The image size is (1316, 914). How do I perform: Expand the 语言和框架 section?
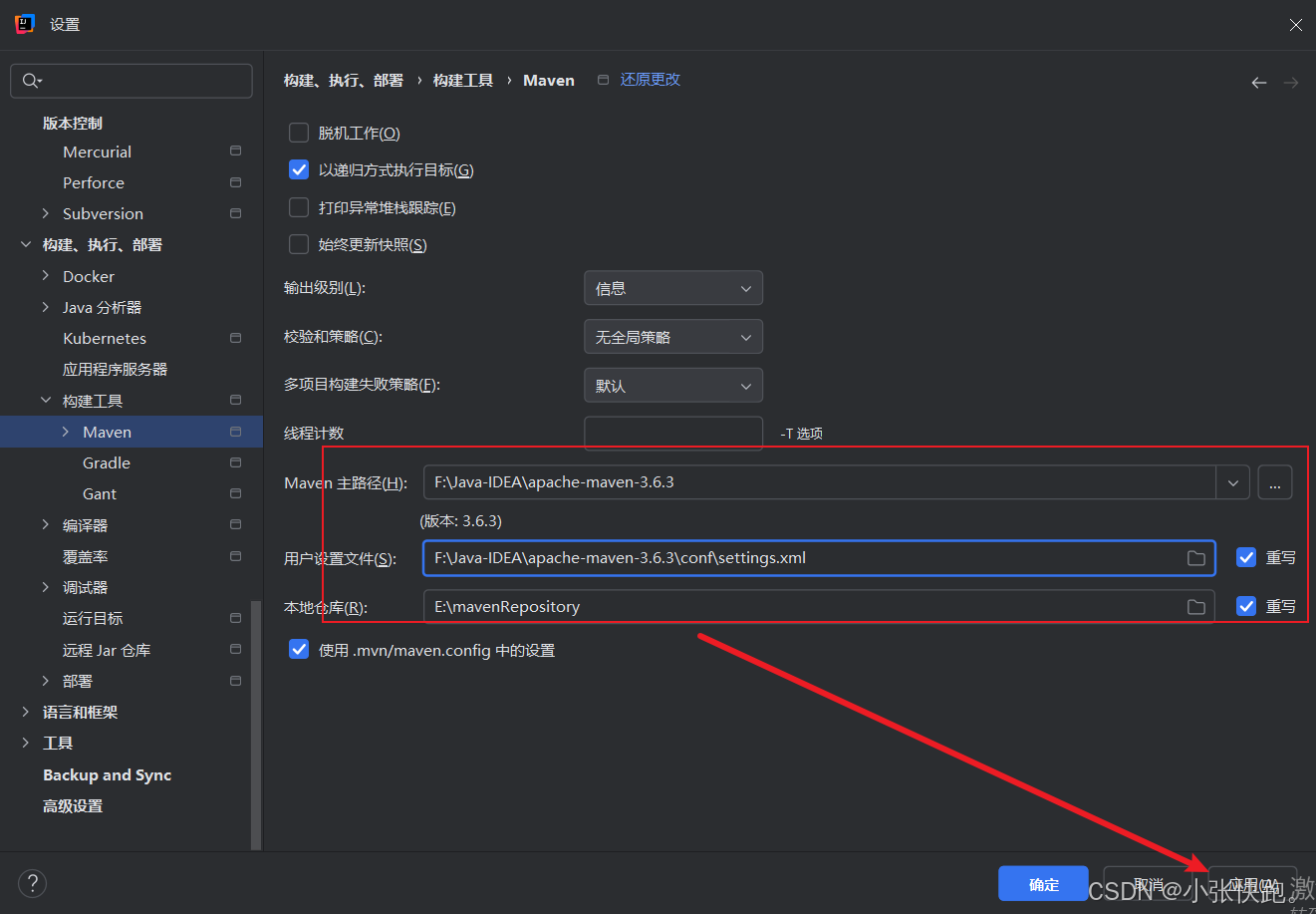(x=26, y=712)
